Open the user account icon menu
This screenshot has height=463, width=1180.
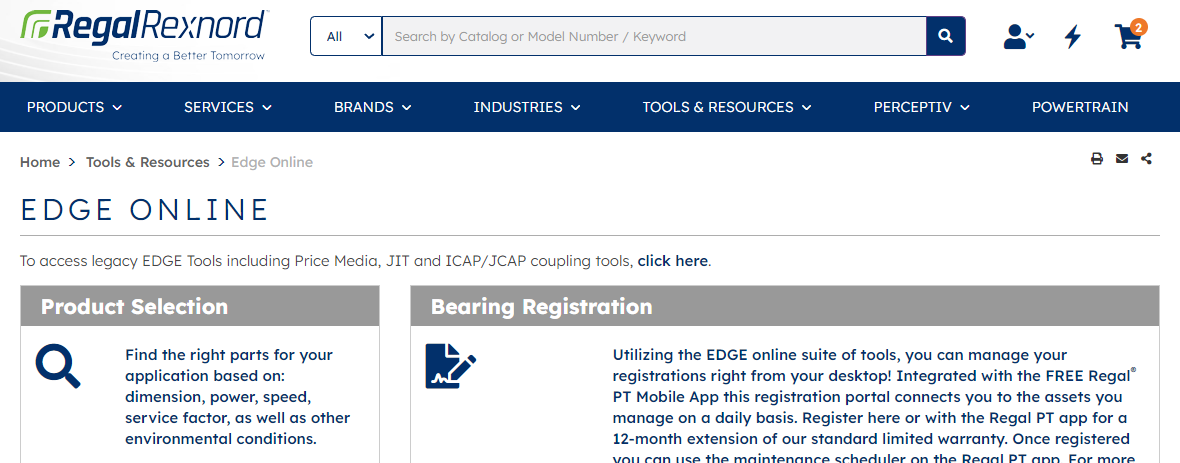pos(1018,36)
